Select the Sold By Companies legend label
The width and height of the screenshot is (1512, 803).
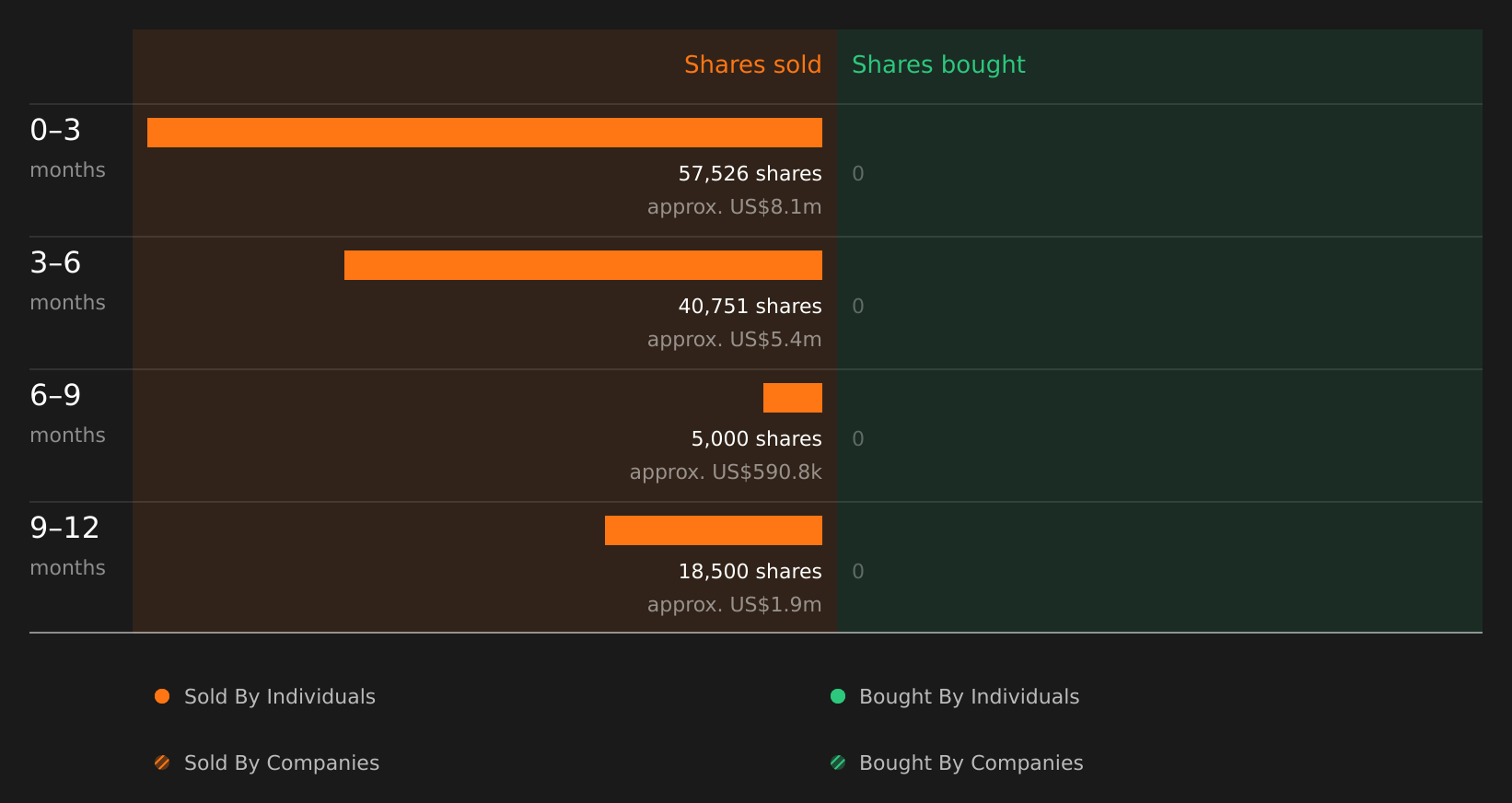coord(282,763)
